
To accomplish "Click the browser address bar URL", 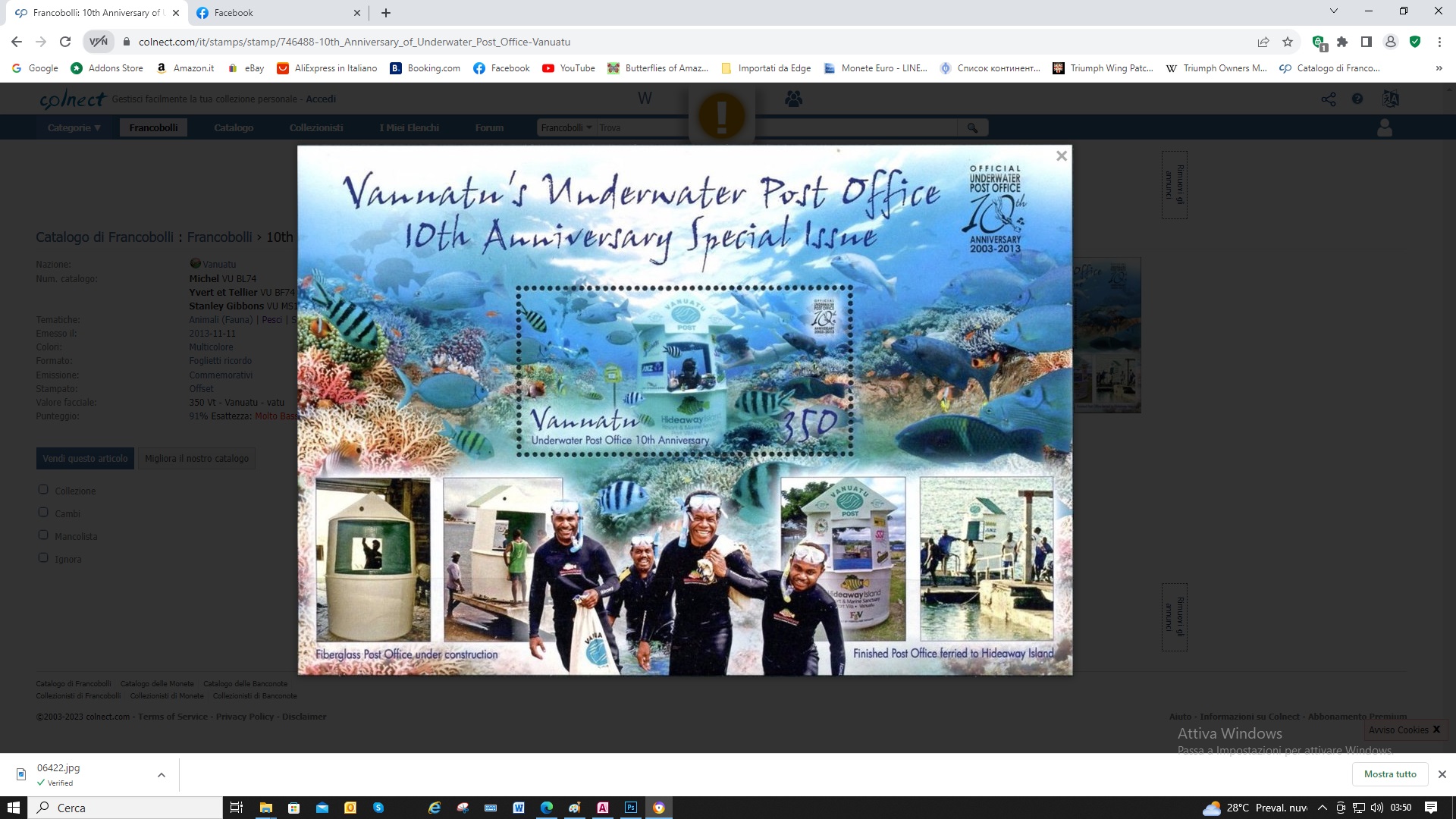I will [354, 42].
